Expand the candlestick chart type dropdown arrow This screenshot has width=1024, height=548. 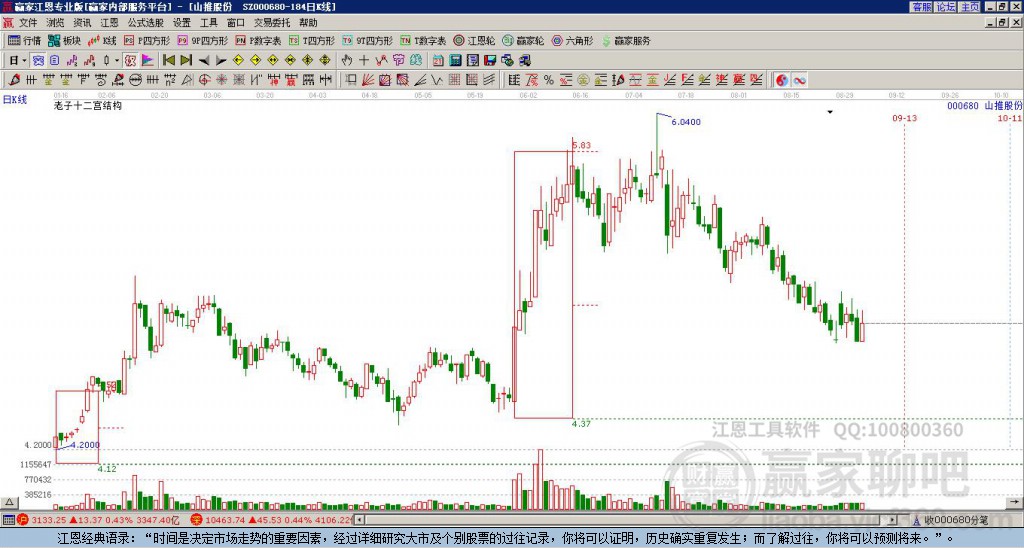117,60
